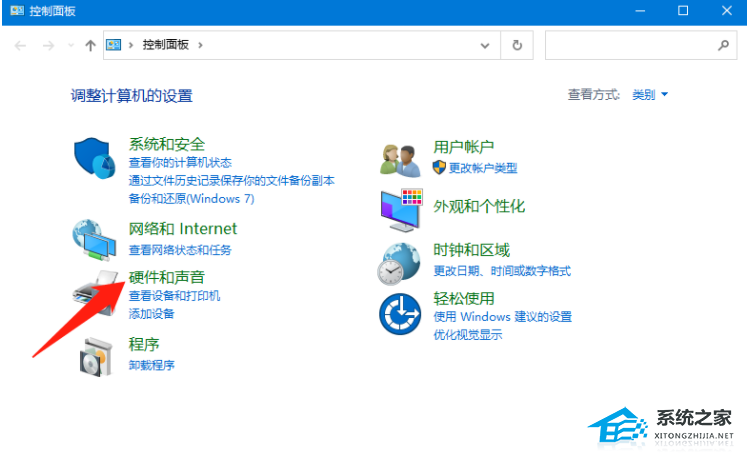749x454 pixels.
Task: Click 通过文件历史记录保存你的文件备份副本 link
Action: coord(232,181)
